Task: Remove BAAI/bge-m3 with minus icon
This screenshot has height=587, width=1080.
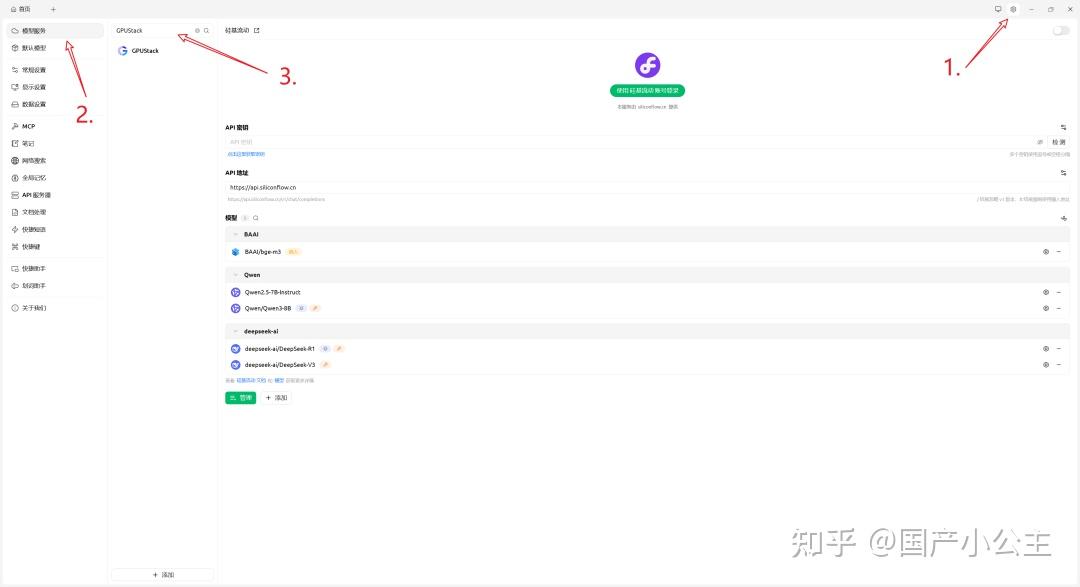Action: pos(1059,252)
